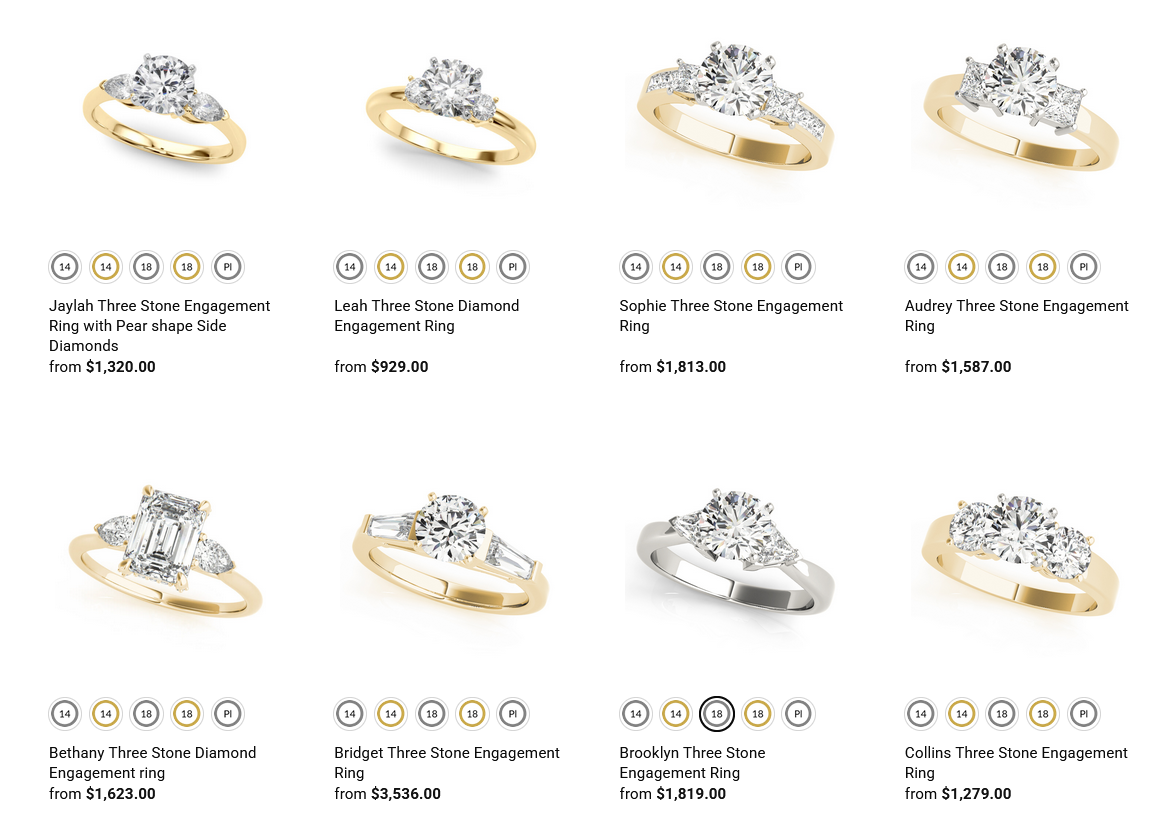
Task: Choose platinum PI swatch for Leah ring
Action: click(513, 266)
